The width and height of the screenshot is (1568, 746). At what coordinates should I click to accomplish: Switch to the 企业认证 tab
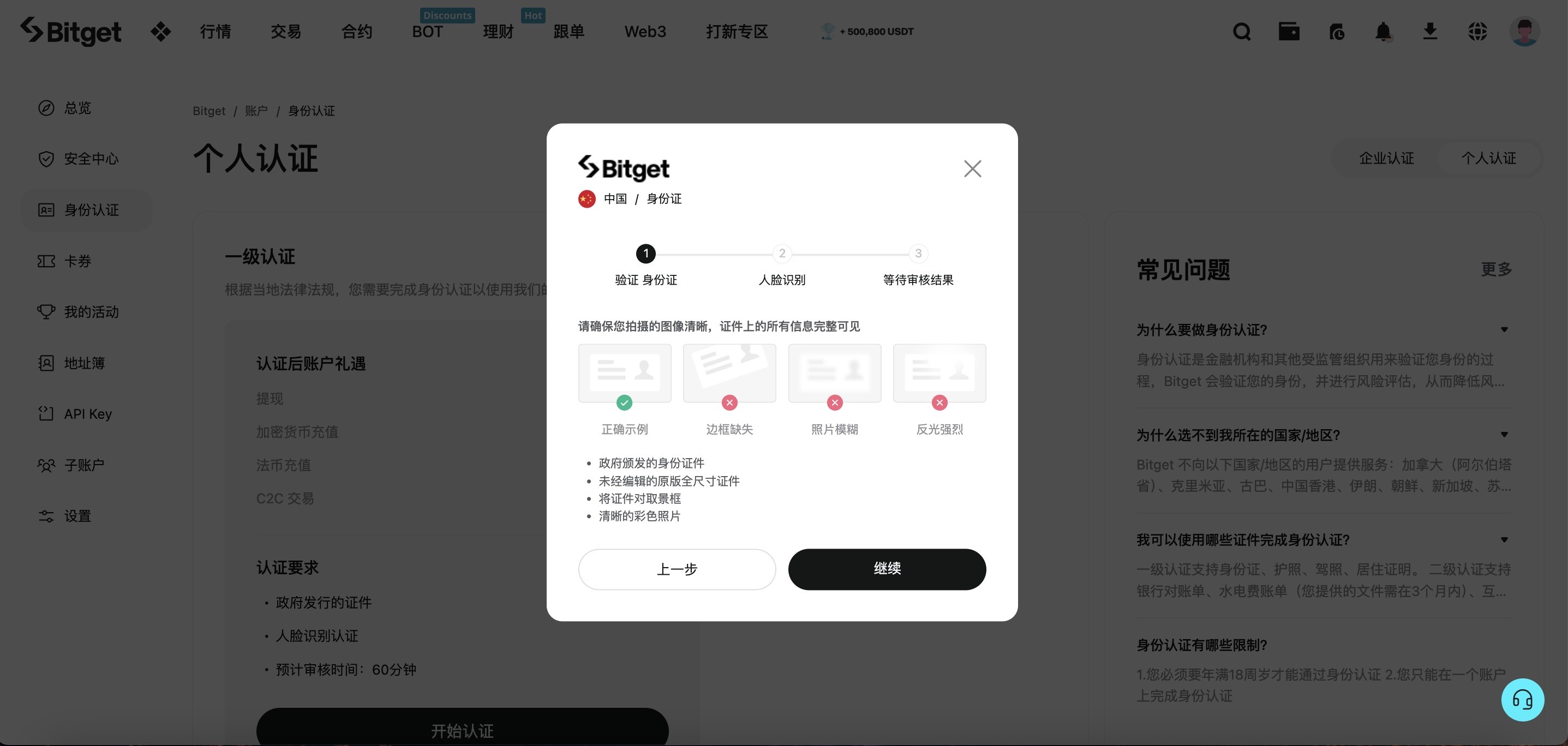pos(1386,158)
